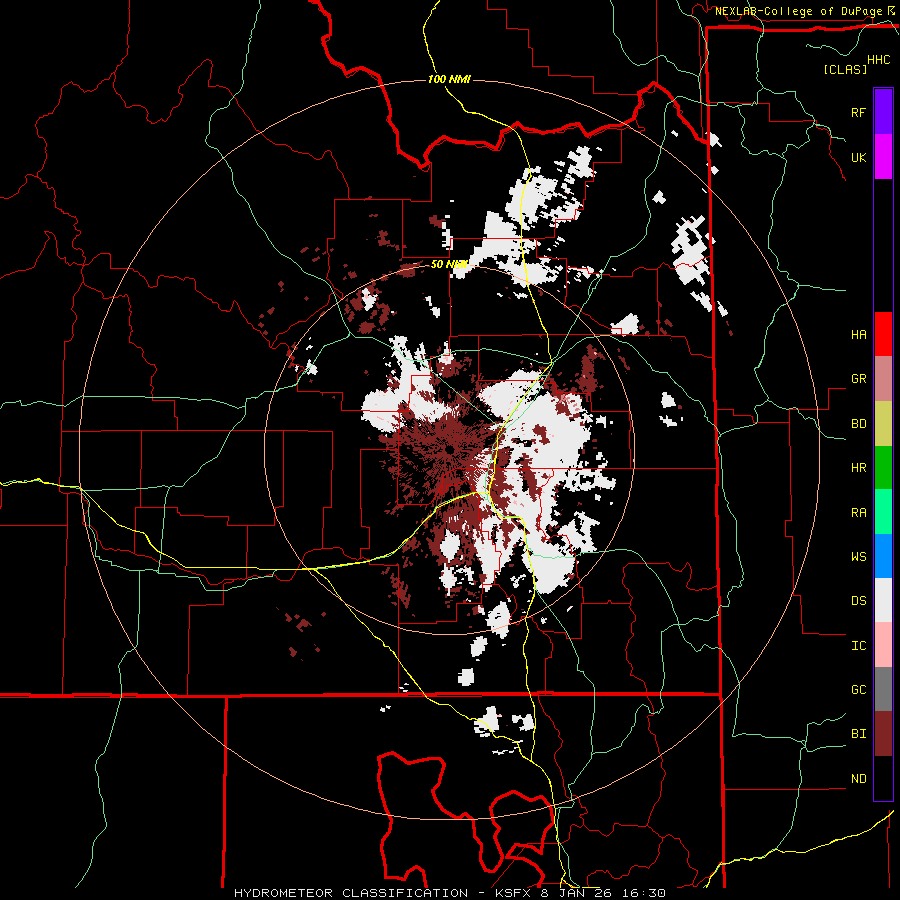Click the HA legend label
Viewport: 900px width, 900px height.
click(x=858, y=334)
